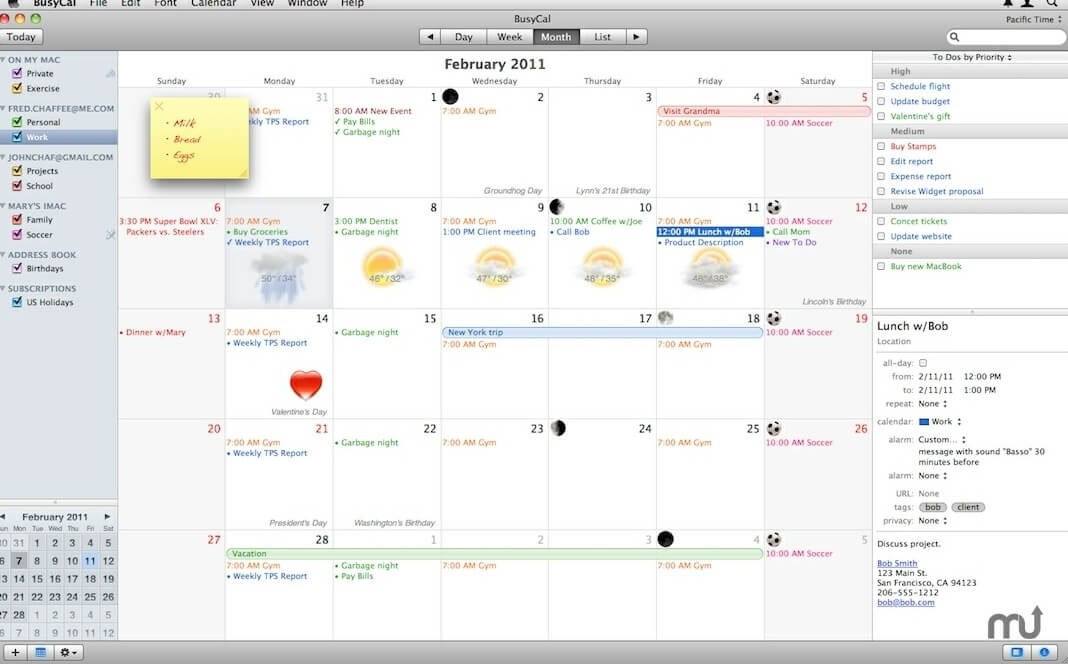Click the blue Work calendar color swatch
This screenshot has height=664, width=1068.
[x=924, y=422]
